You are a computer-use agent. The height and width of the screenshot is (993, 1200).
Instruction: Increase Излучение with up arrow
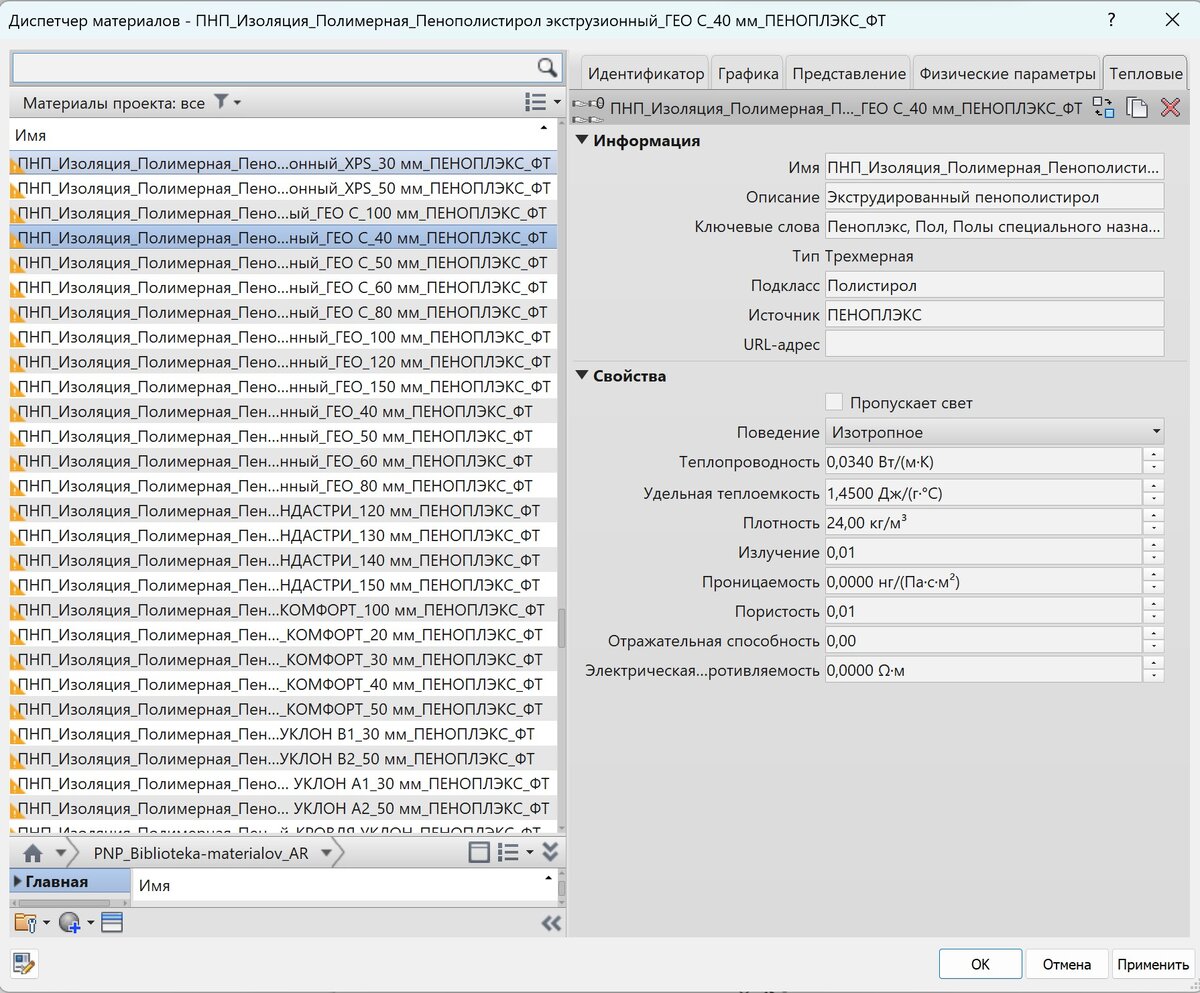click(x=1154, y=545)
